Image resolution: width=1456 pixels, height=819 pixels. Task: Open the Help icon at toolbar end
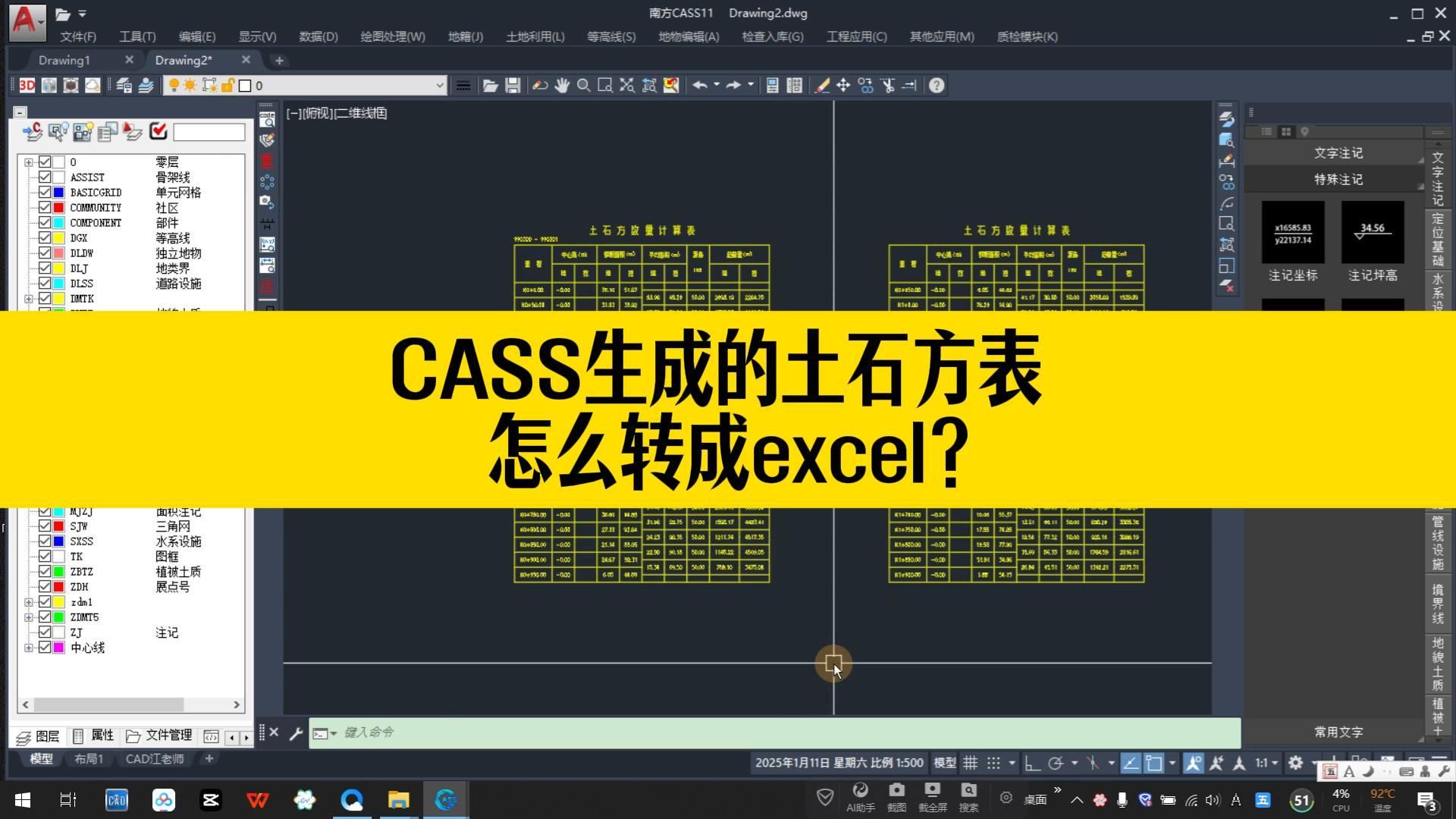937,85
